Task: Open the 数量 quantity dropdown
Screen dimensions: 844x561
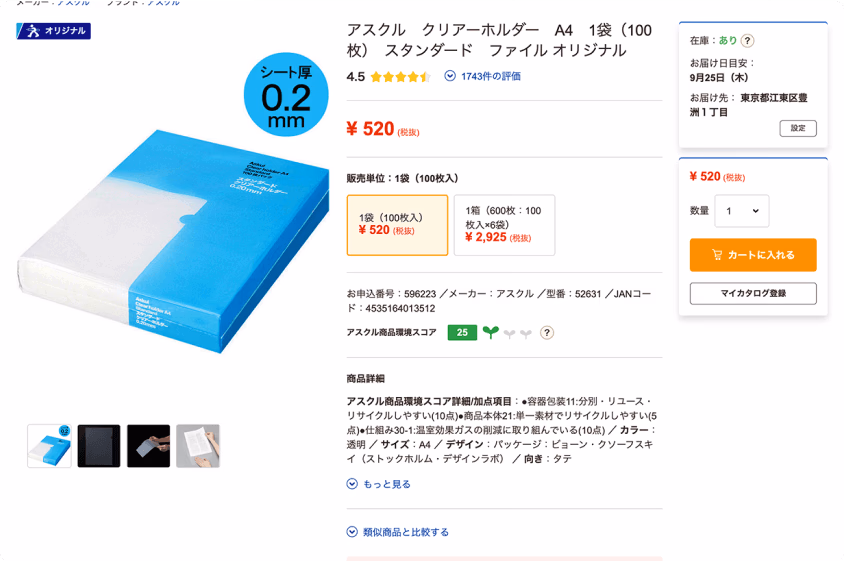Action: [741, 211]
